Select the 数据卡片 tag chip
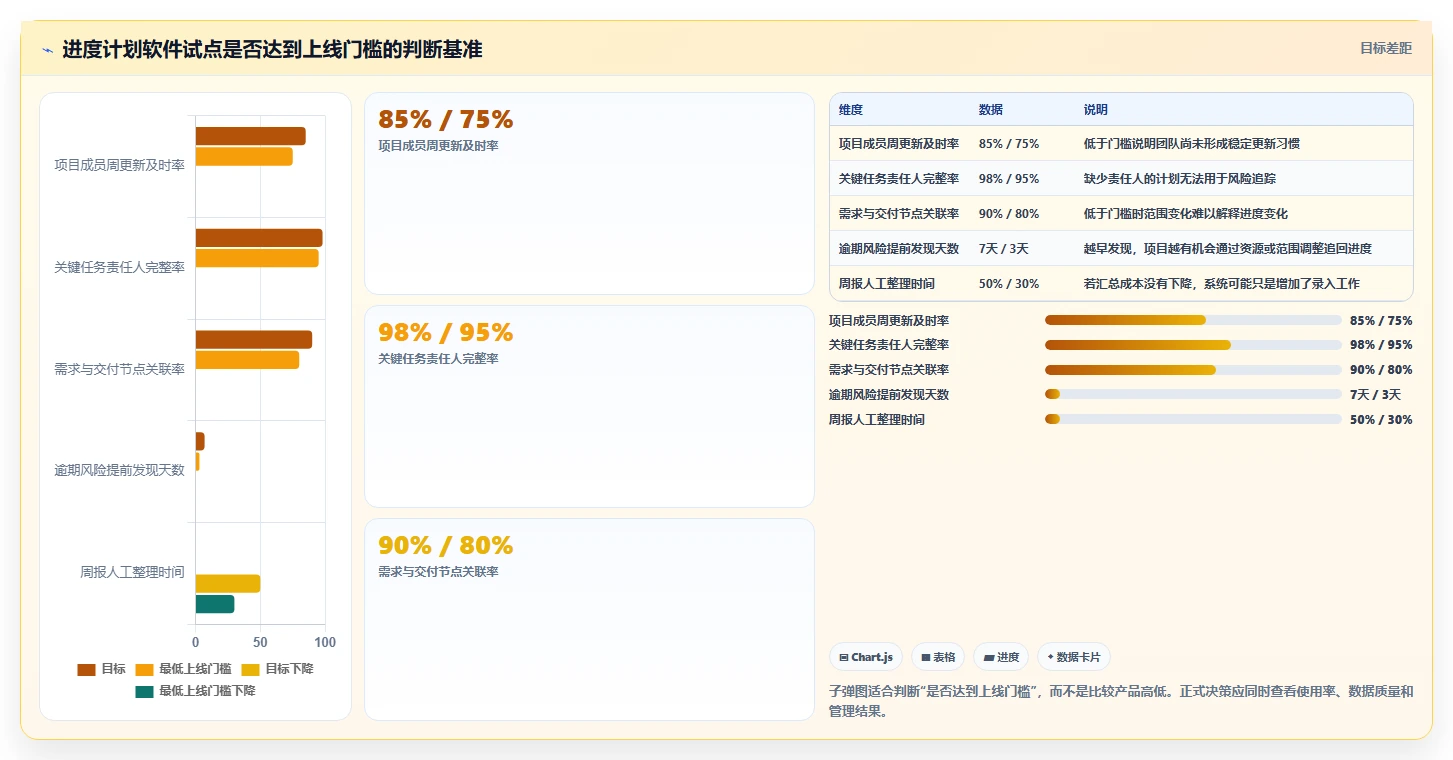 click(1074, 657)
